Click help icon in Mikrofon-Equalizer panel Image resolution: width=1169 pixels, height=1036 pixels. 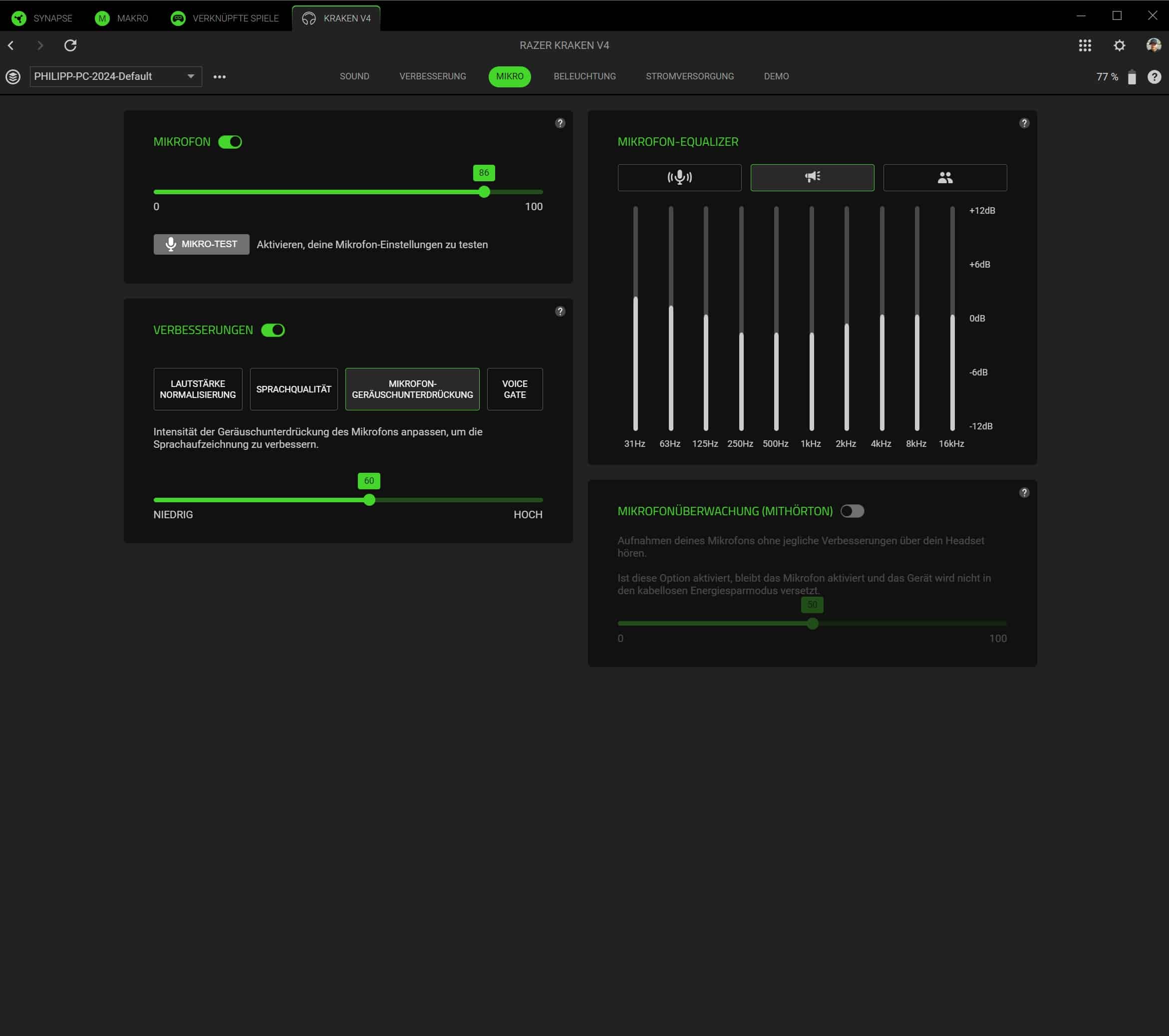(x=1024, y=123)
